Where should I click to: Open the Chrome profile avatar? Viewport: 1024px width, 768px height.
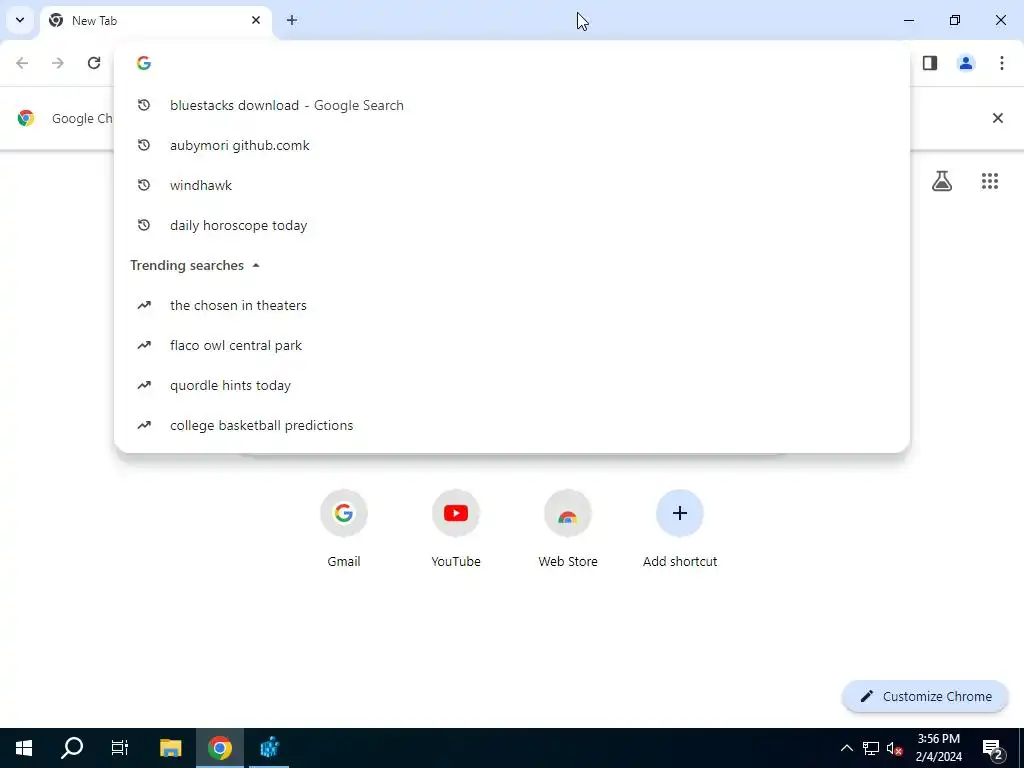pyautogui.click(x=966, y=63)
